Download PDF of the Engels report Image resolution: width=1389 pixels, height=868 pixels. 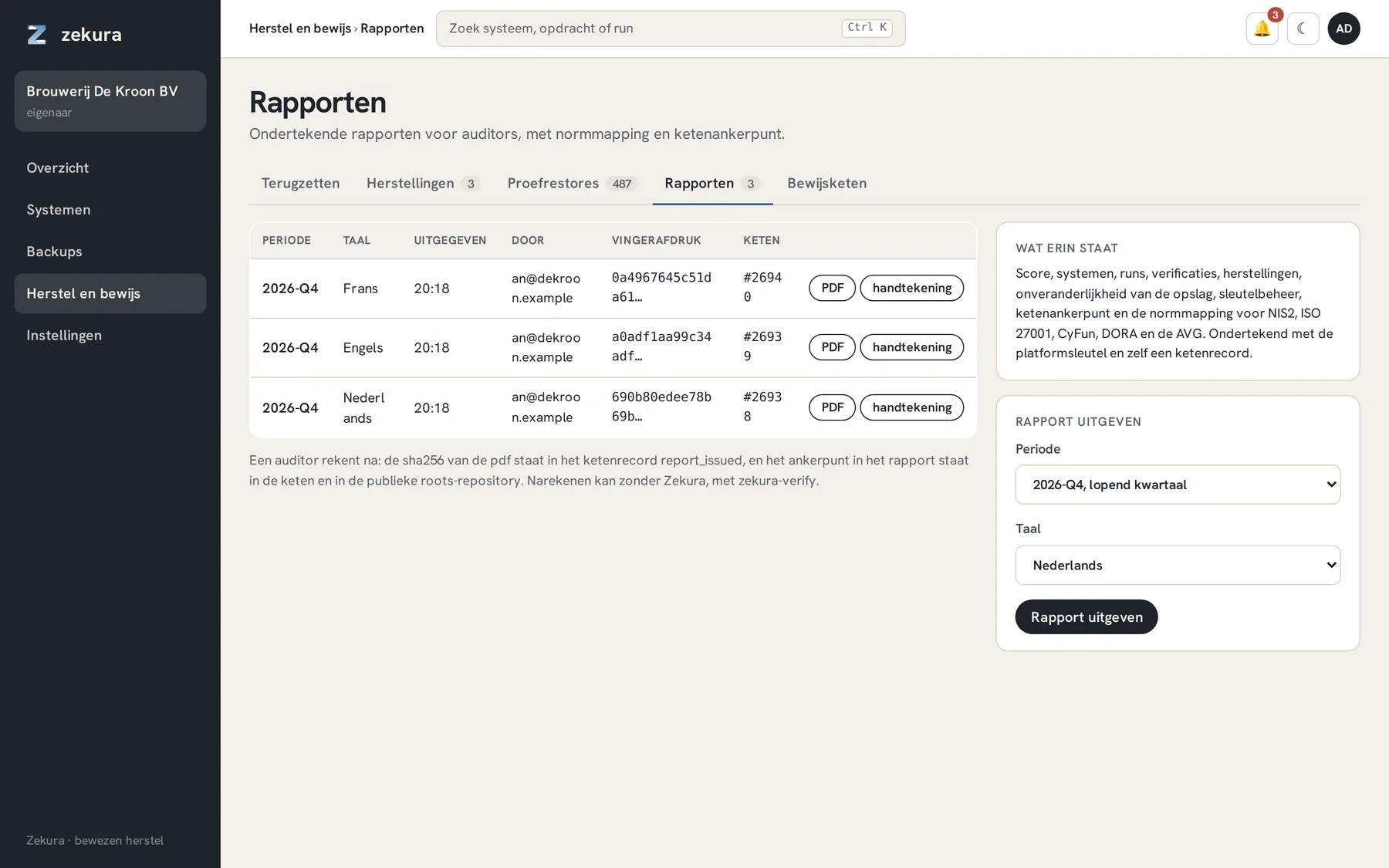832,347
